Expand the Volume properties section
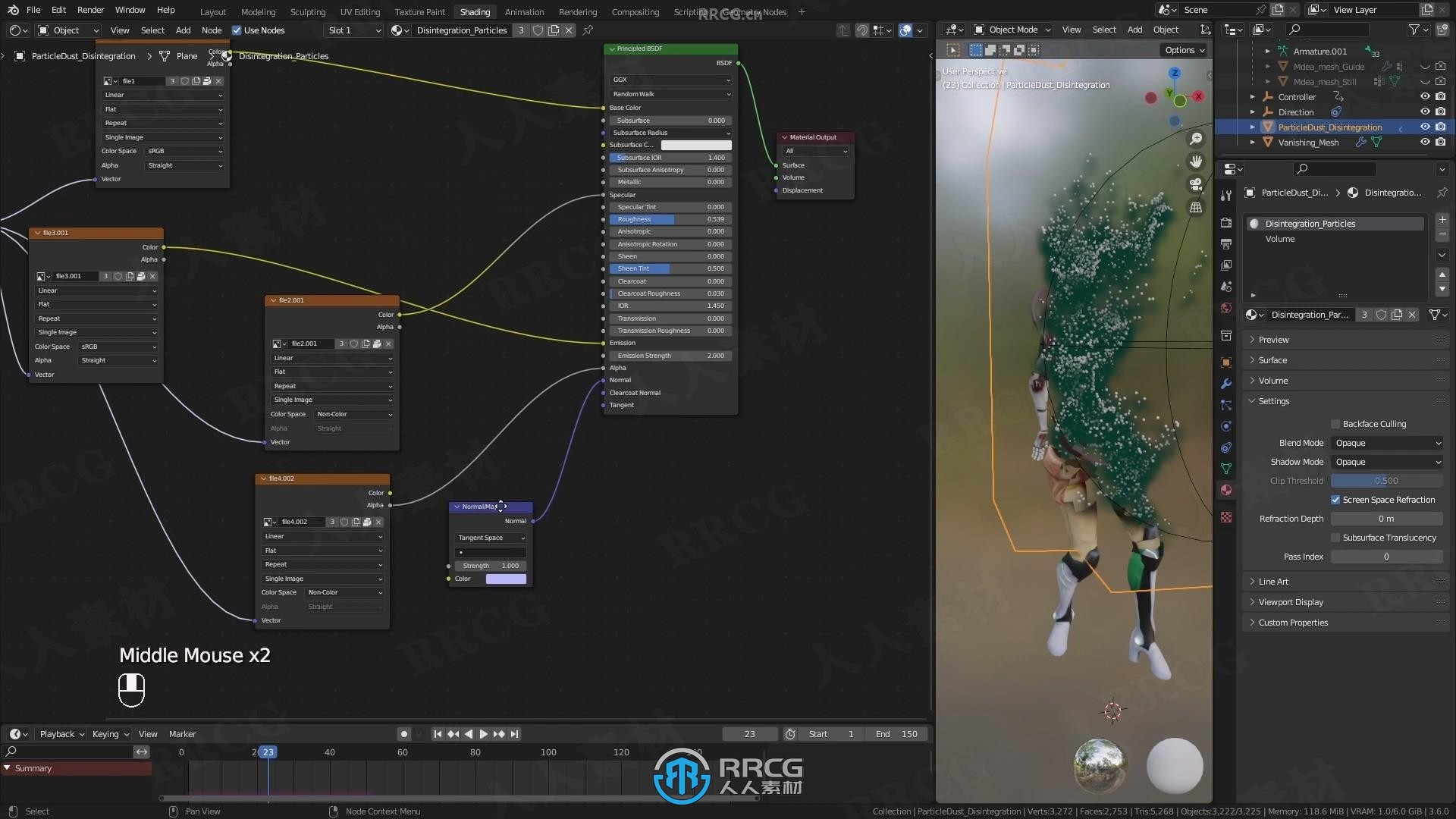 pos(1273,380)
